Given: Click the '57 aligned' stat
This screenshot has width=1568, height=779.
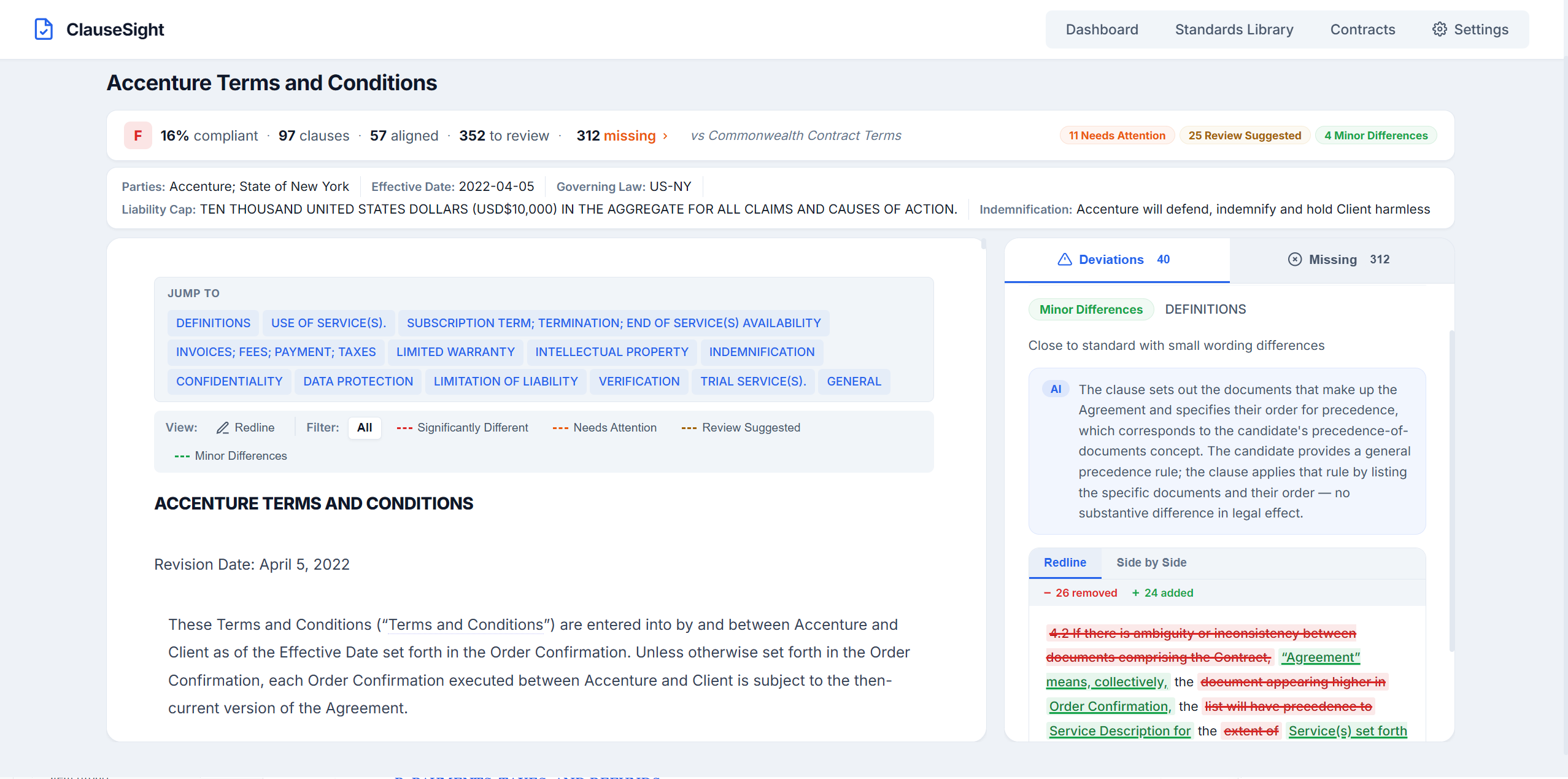Looking at the screenshot, I should (404, 136).
